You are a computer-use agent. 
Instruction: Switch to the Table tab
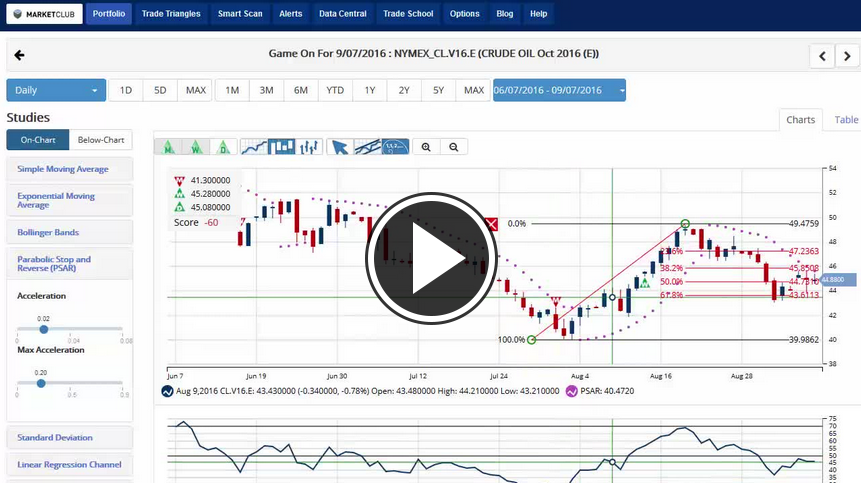pos(846,120)
